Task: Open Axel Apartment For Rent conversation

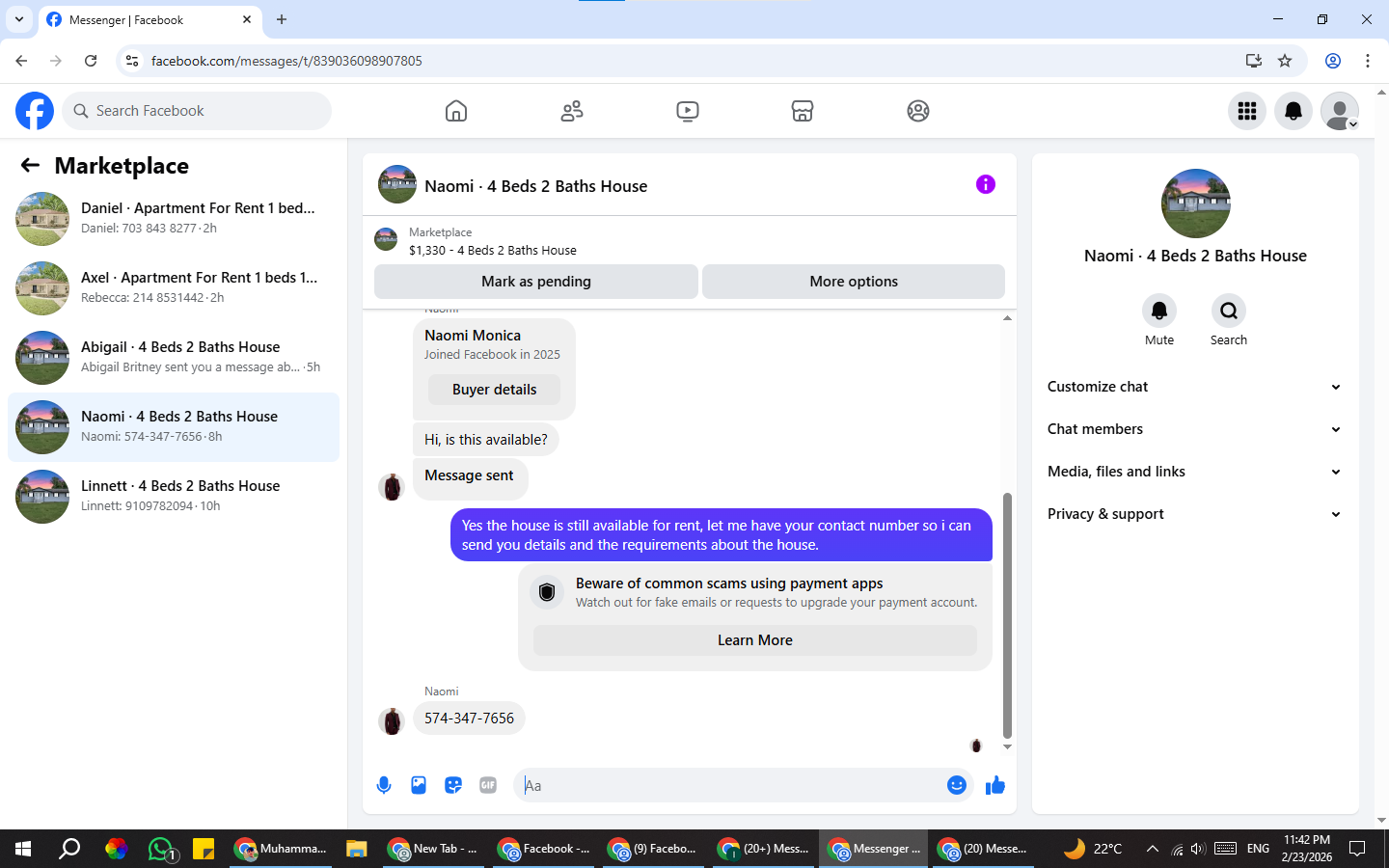Action: (x=174, y=288)
